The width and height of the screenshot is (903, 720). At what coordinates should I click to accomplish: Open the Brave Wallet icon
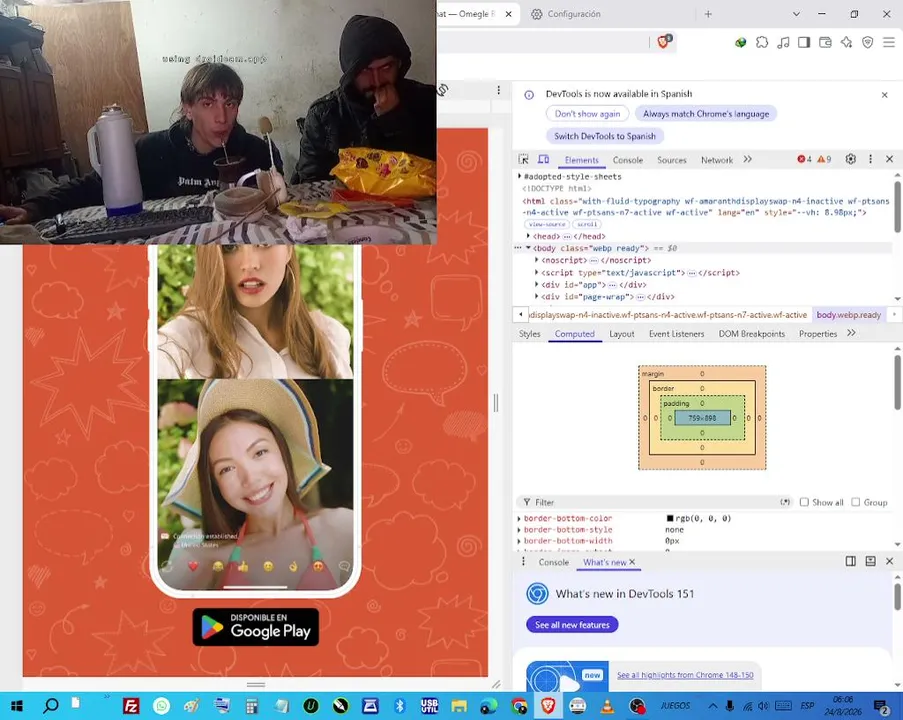825,42
